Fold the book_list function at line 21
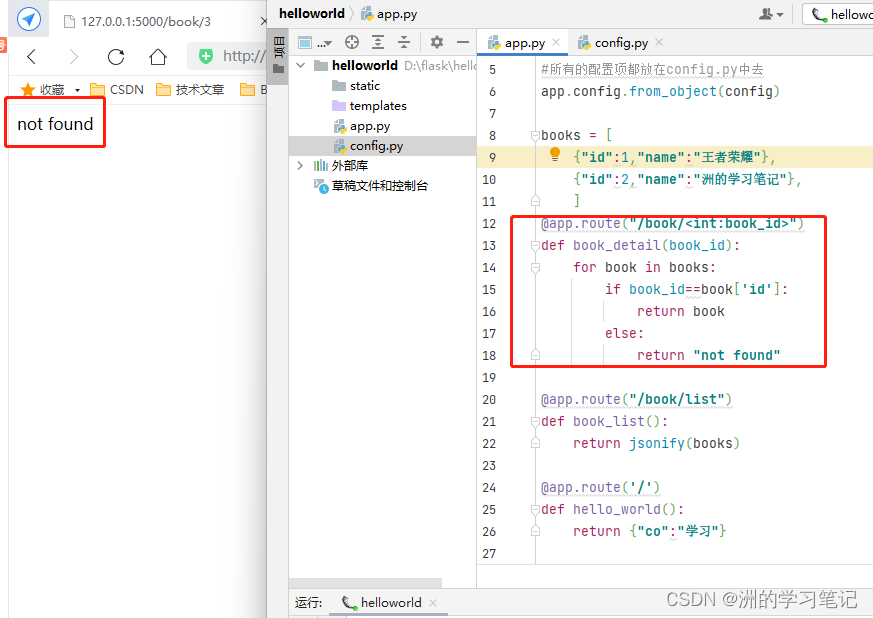Viewport: 873px width, 618px height. pos(535,421)
